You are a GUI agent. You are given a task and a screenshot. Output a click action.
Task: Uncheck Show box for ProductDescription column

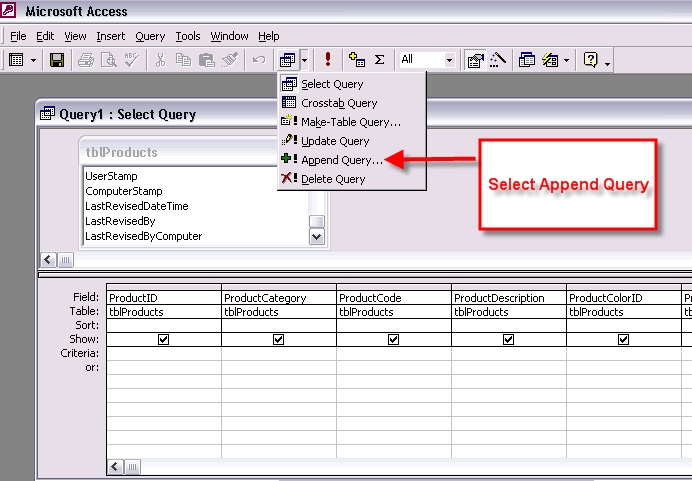508,339
